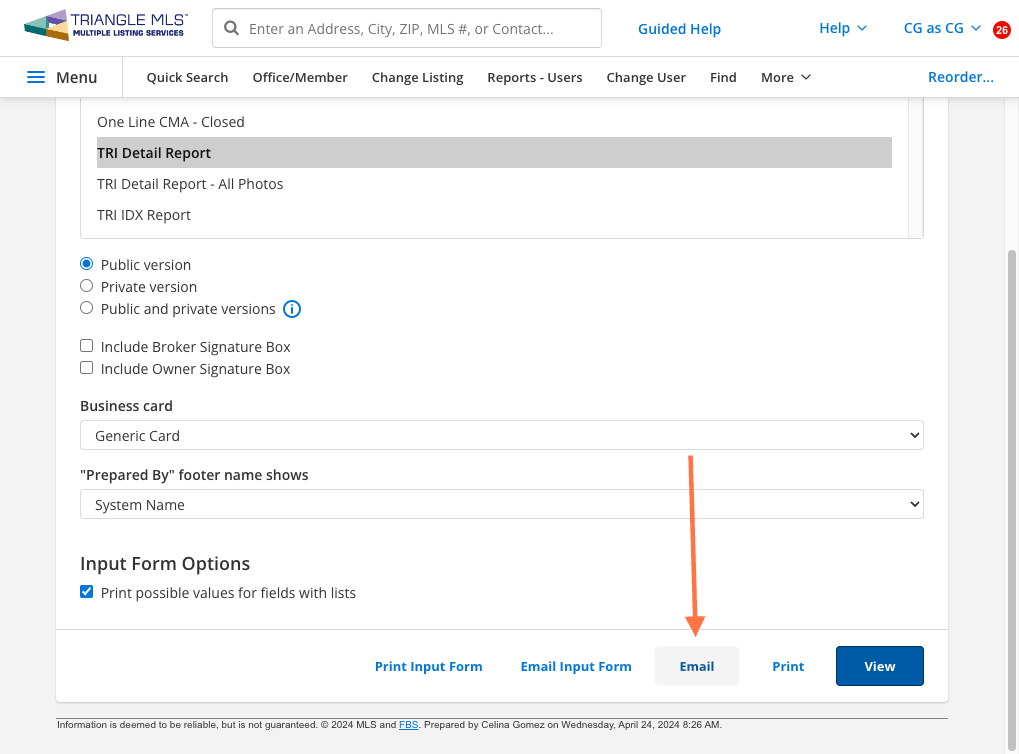This screenshot has height=754, width=1019.
Task: Enable Include Broker Signature Box
Action: [86, 346]
